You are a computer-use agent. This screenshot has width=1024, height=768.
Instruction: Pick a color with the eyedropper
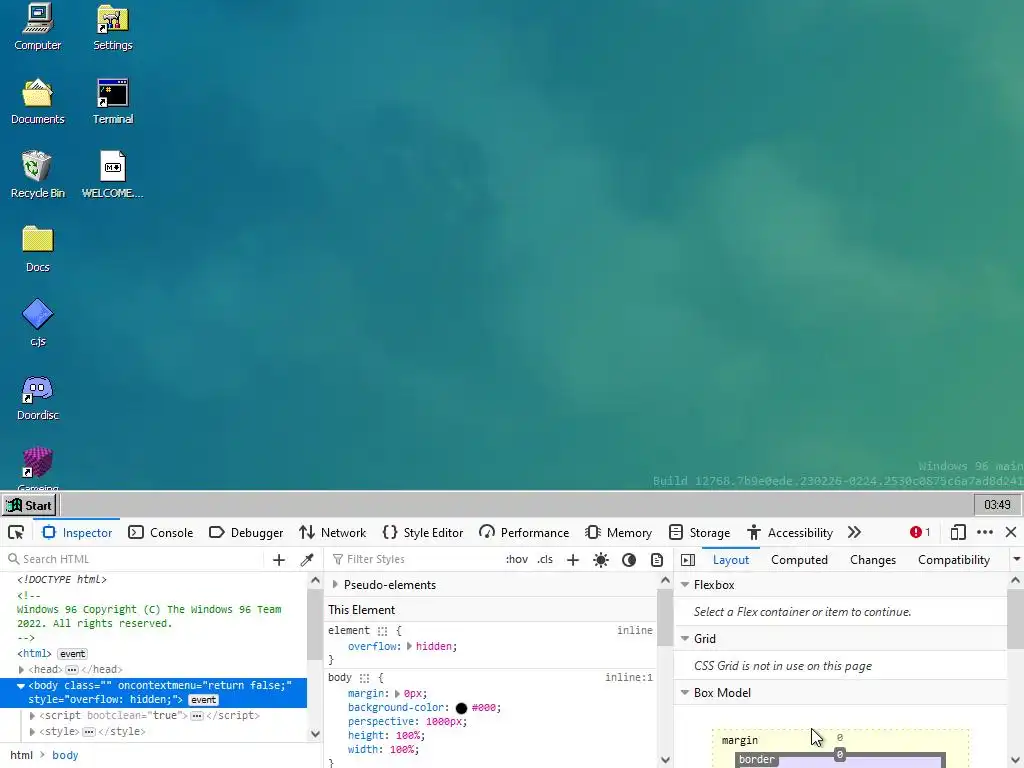307,560
